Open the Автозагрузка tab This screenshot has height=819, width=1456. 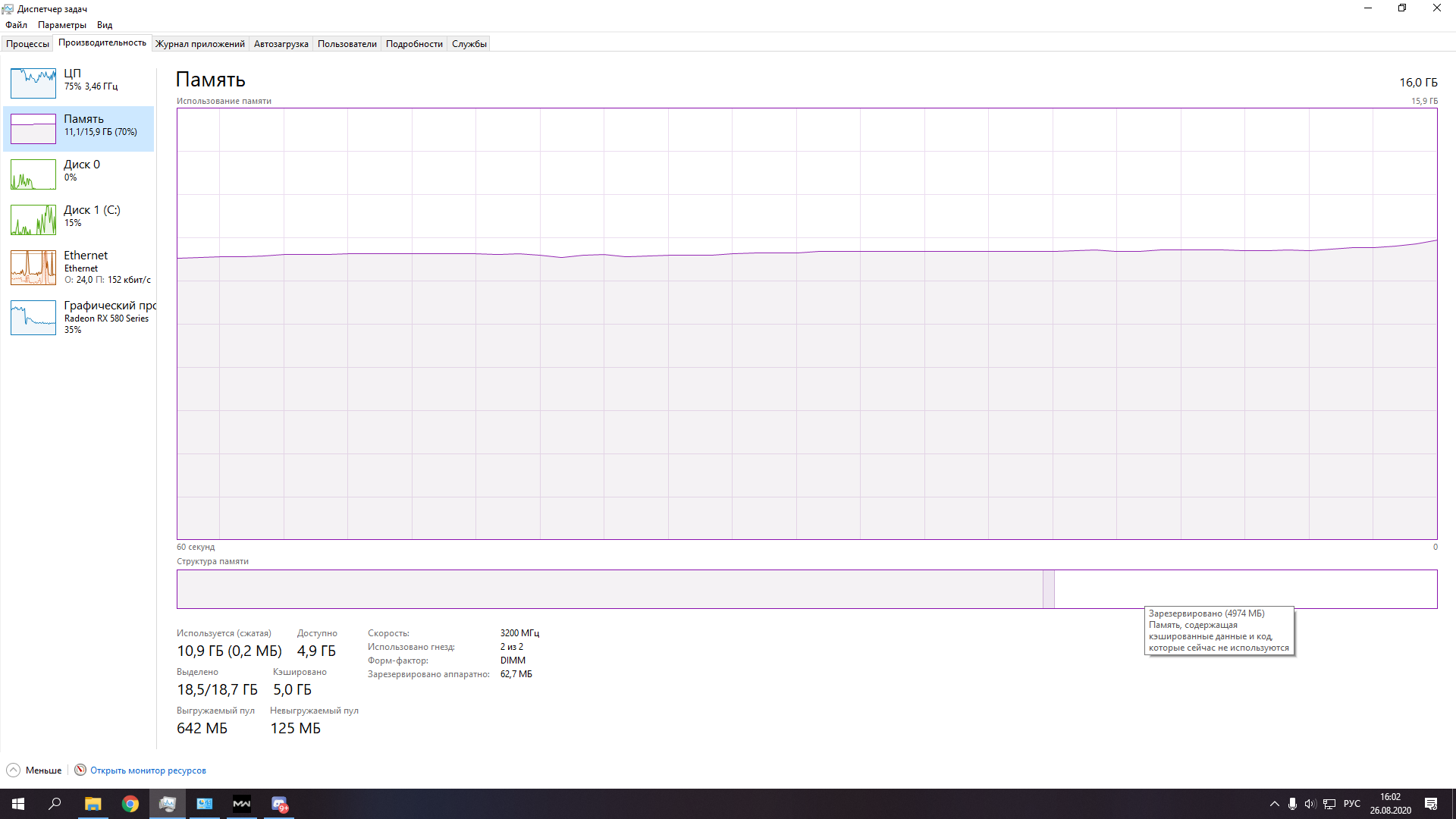pyautogui.click(x=281, y=44)
